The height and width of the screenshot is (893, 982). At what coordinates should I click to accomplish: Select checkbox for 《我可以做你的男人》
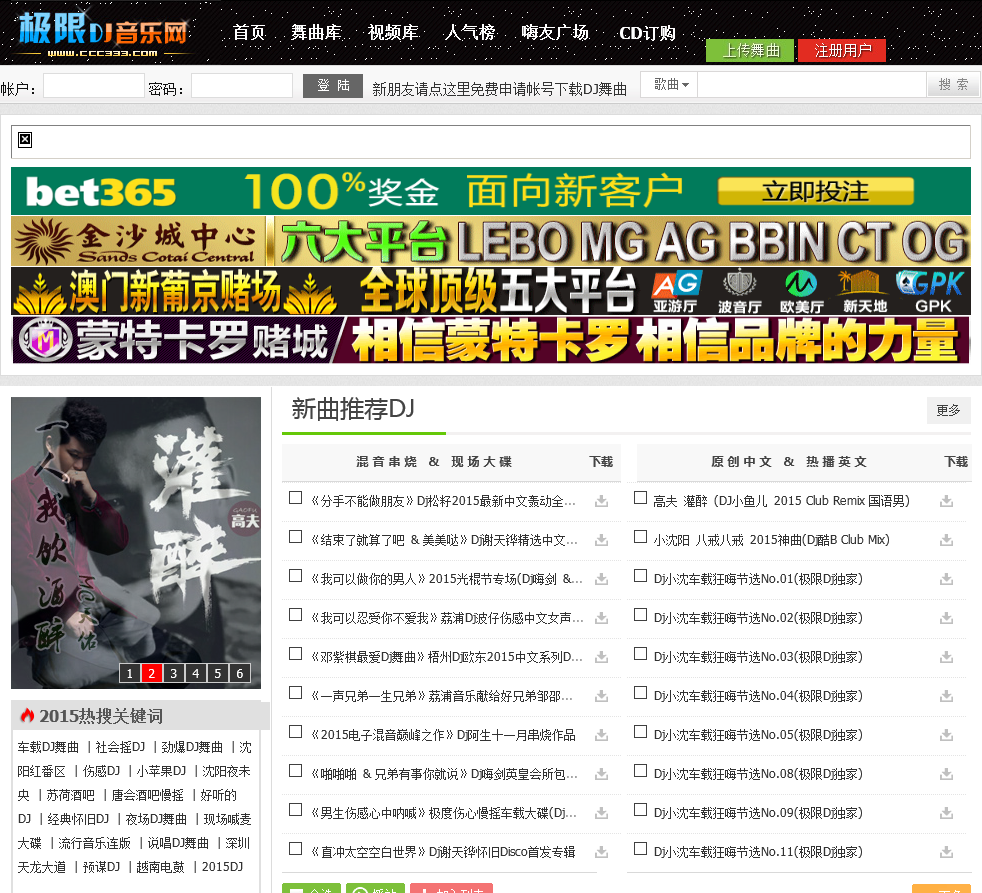(x=296, y=576)
